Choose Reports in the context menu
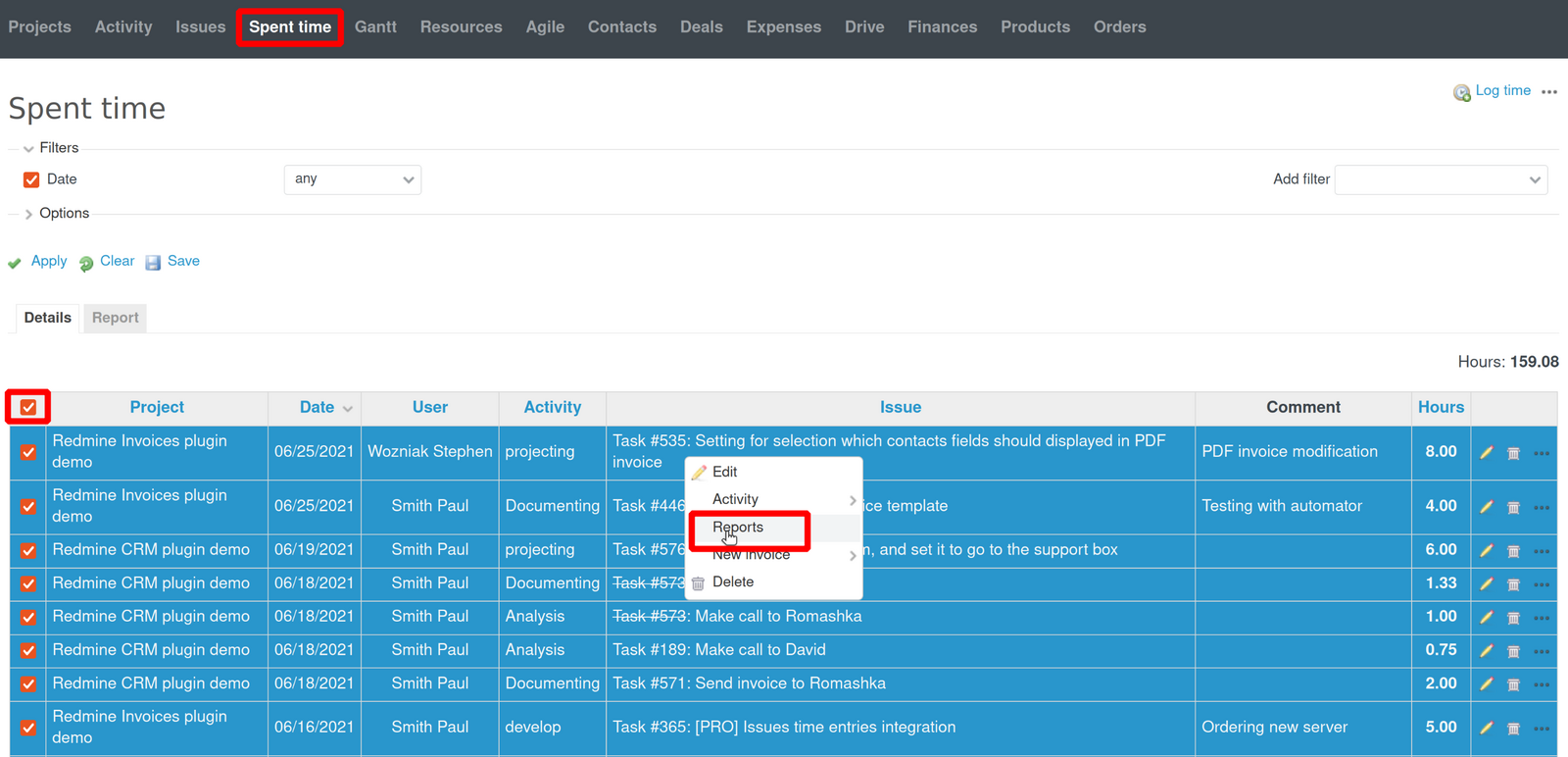The width and height of the screenshot is (1568, 757). coord(738,528)
